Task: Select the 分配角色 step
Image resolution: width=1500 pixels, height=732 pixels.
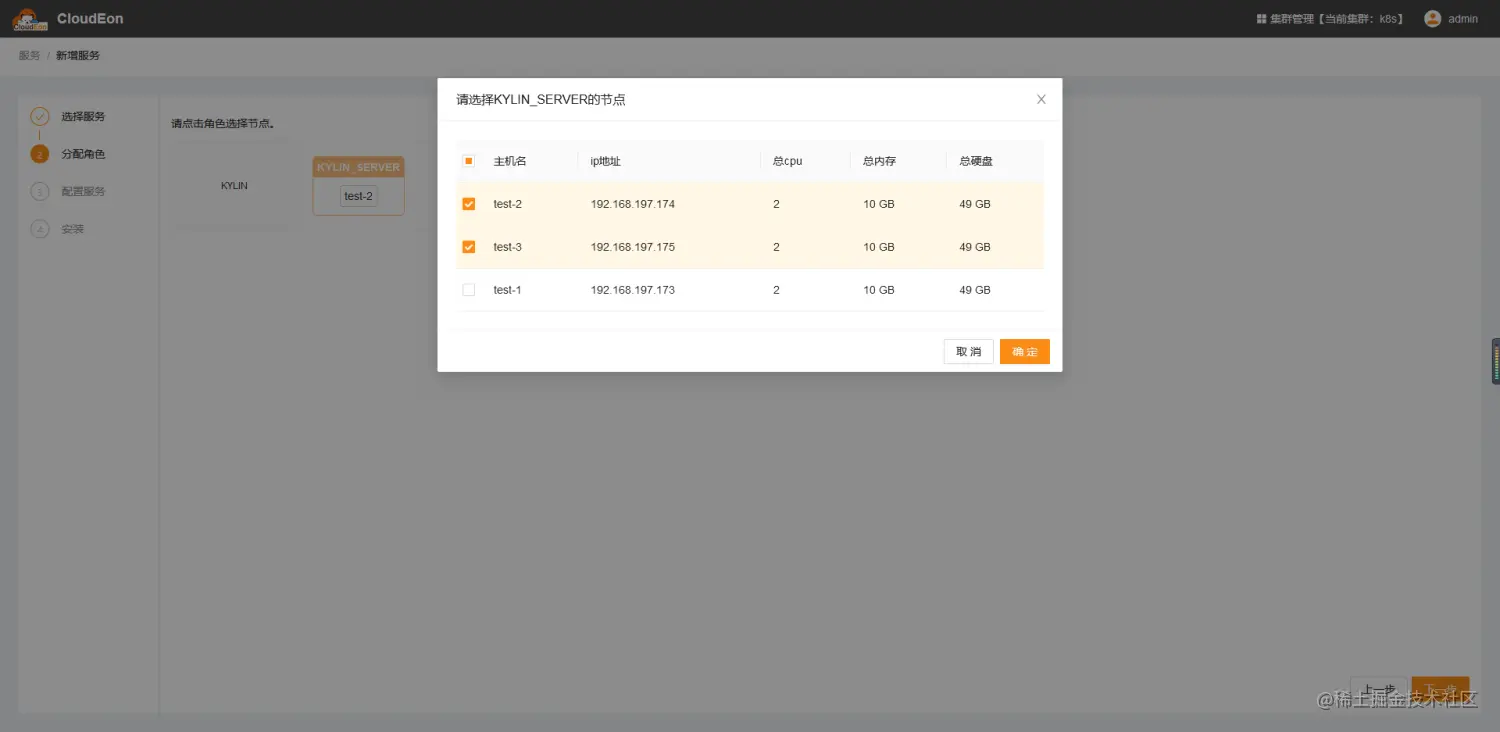Action: click(83, 154)
